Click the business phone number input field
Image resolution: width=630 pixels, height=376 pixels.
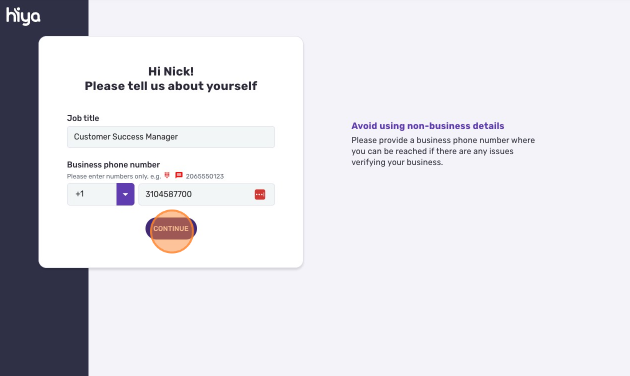[x=207, y=194]
